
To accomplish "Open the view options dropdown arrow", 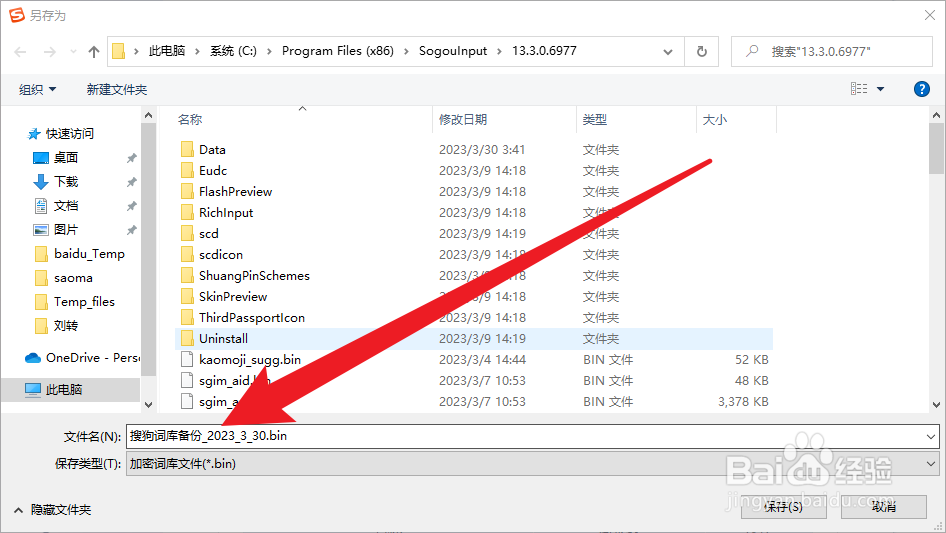I will [880, 89].
